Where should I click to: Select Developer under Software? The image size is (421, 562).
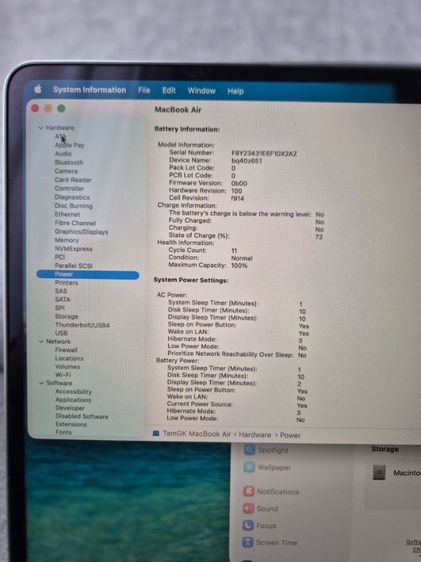click(70, 408)
